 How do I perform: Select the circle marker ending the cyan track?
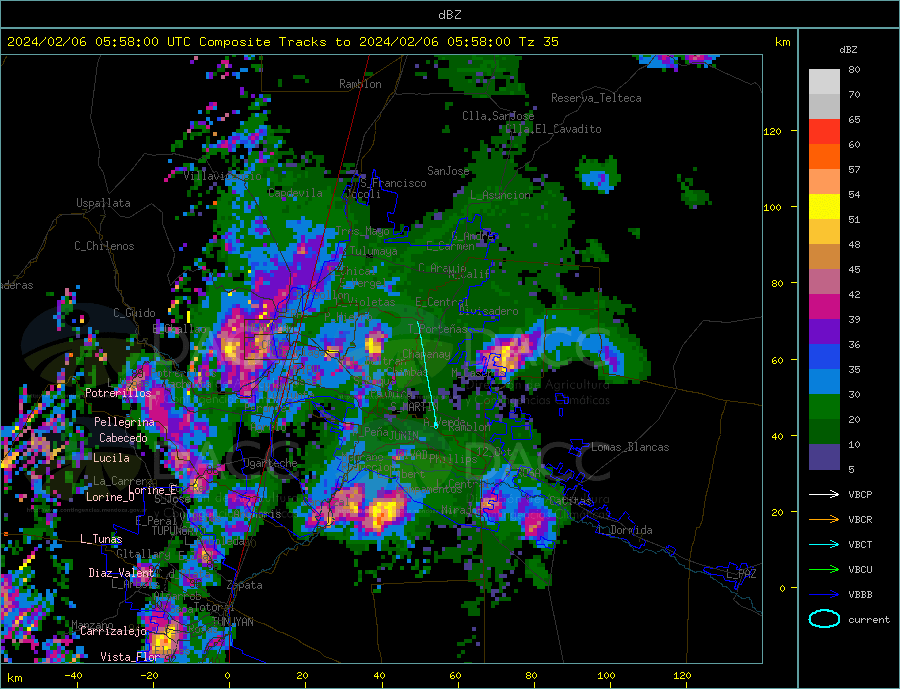[436, 426]
